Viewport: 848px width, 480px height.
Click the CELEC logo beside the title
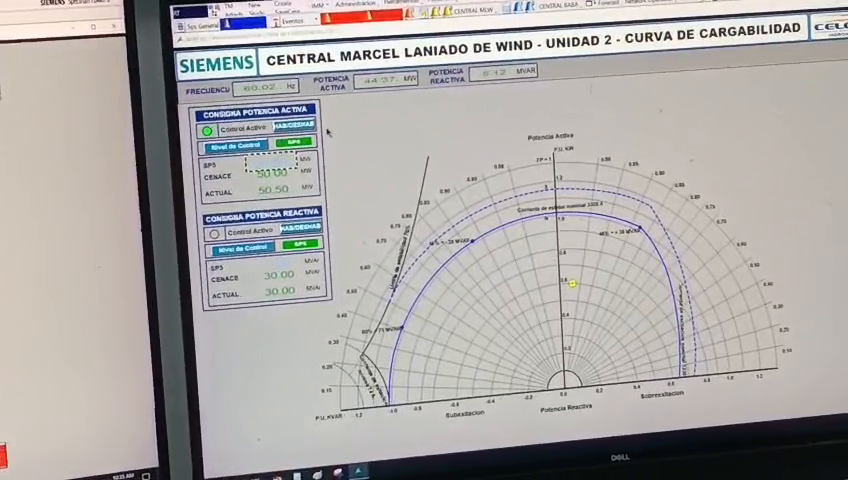coord(830,26)
